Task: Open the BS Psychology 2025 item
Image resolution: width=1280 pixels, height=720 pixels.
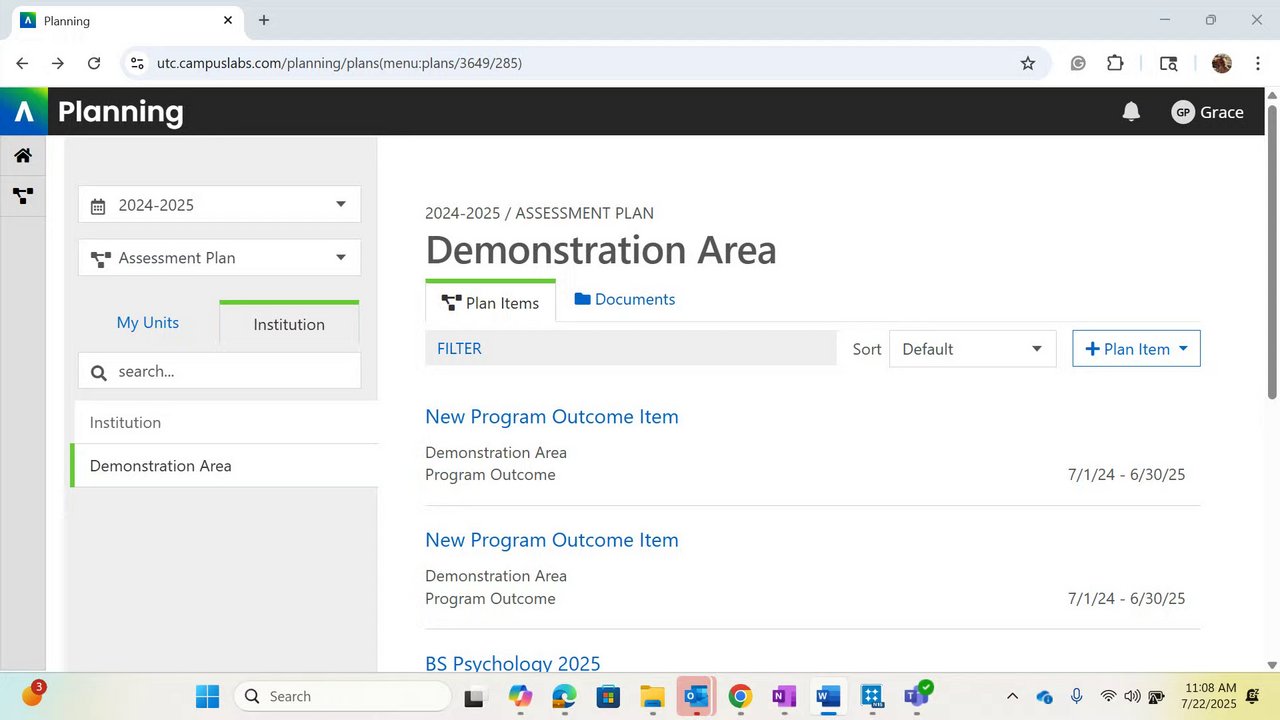Action: [512, 663]
